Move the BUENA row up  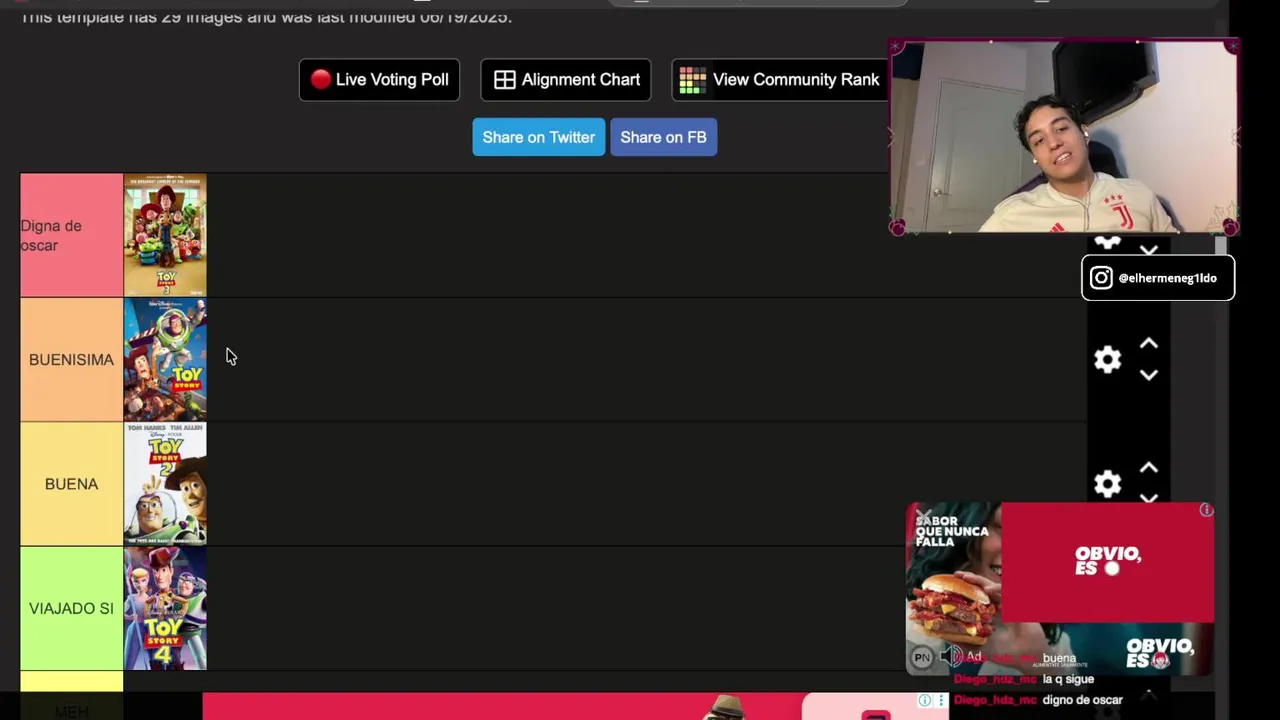[x=1149, y=468]
